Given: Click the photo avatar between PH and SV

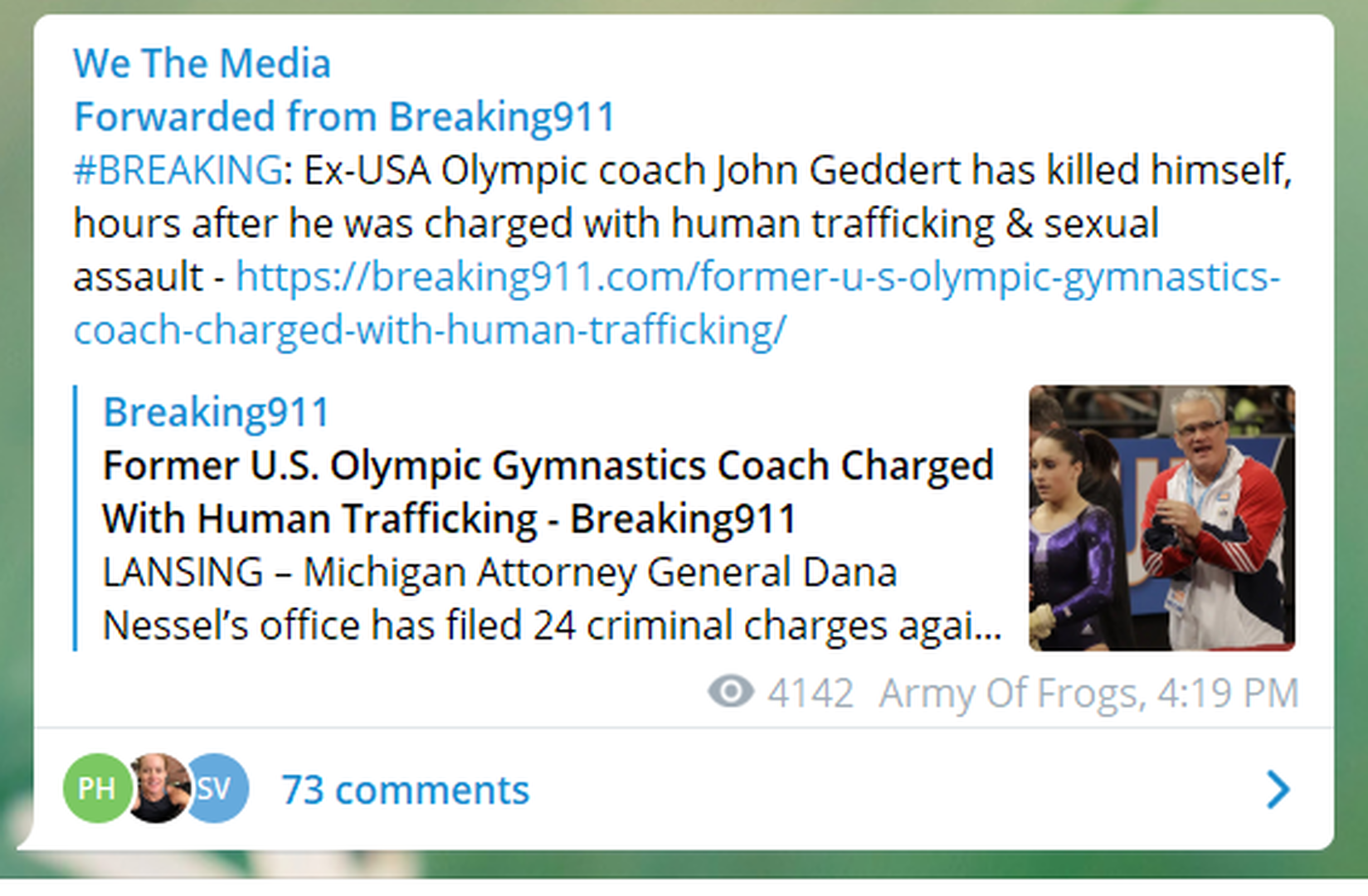Looking at the screenshot, I should (x=158, y=788).
